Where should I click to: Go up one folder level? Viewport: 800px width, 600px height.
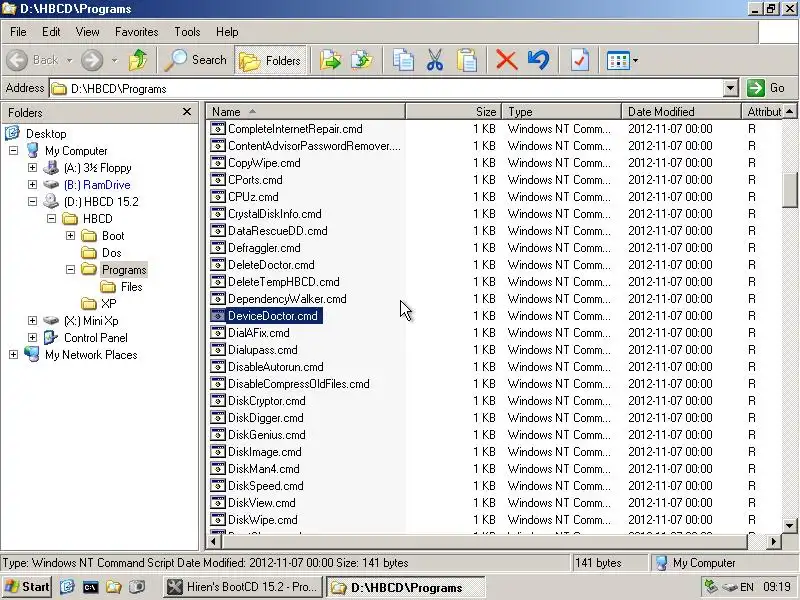[x=138, y=60]
